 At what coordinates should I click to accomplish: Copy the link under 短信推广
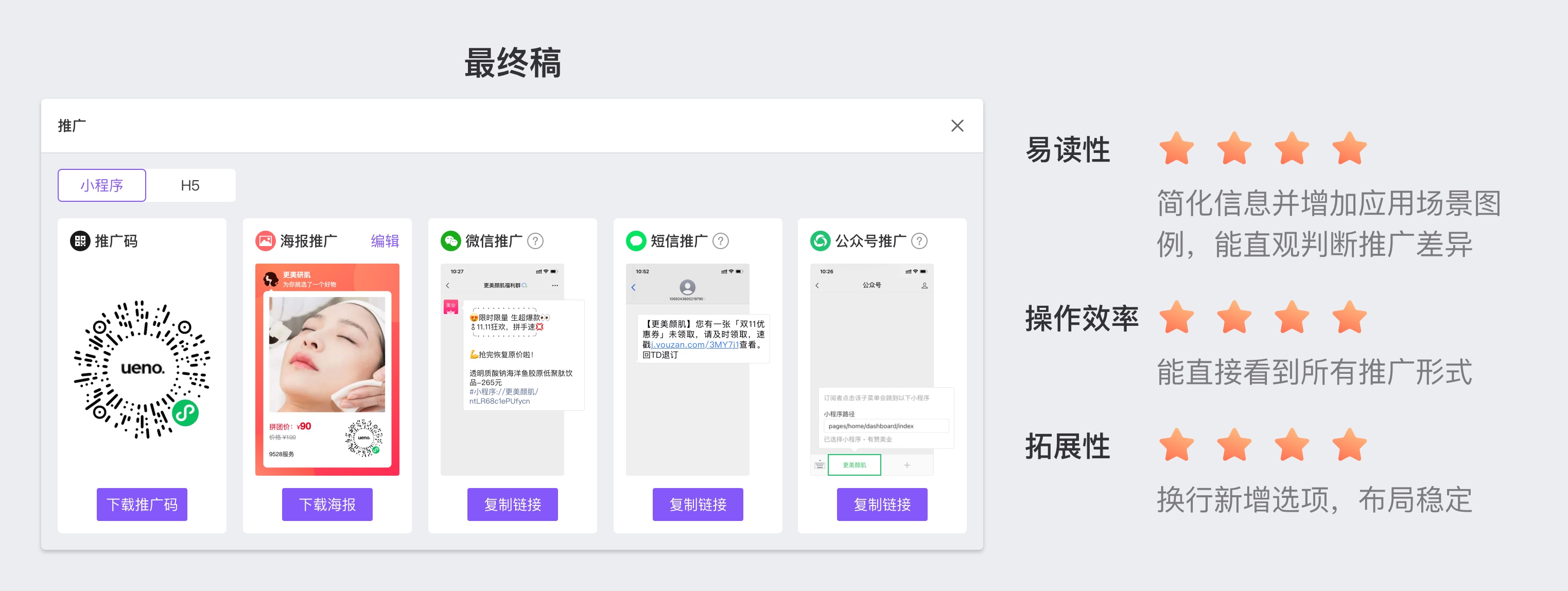[x=698, y=504]
